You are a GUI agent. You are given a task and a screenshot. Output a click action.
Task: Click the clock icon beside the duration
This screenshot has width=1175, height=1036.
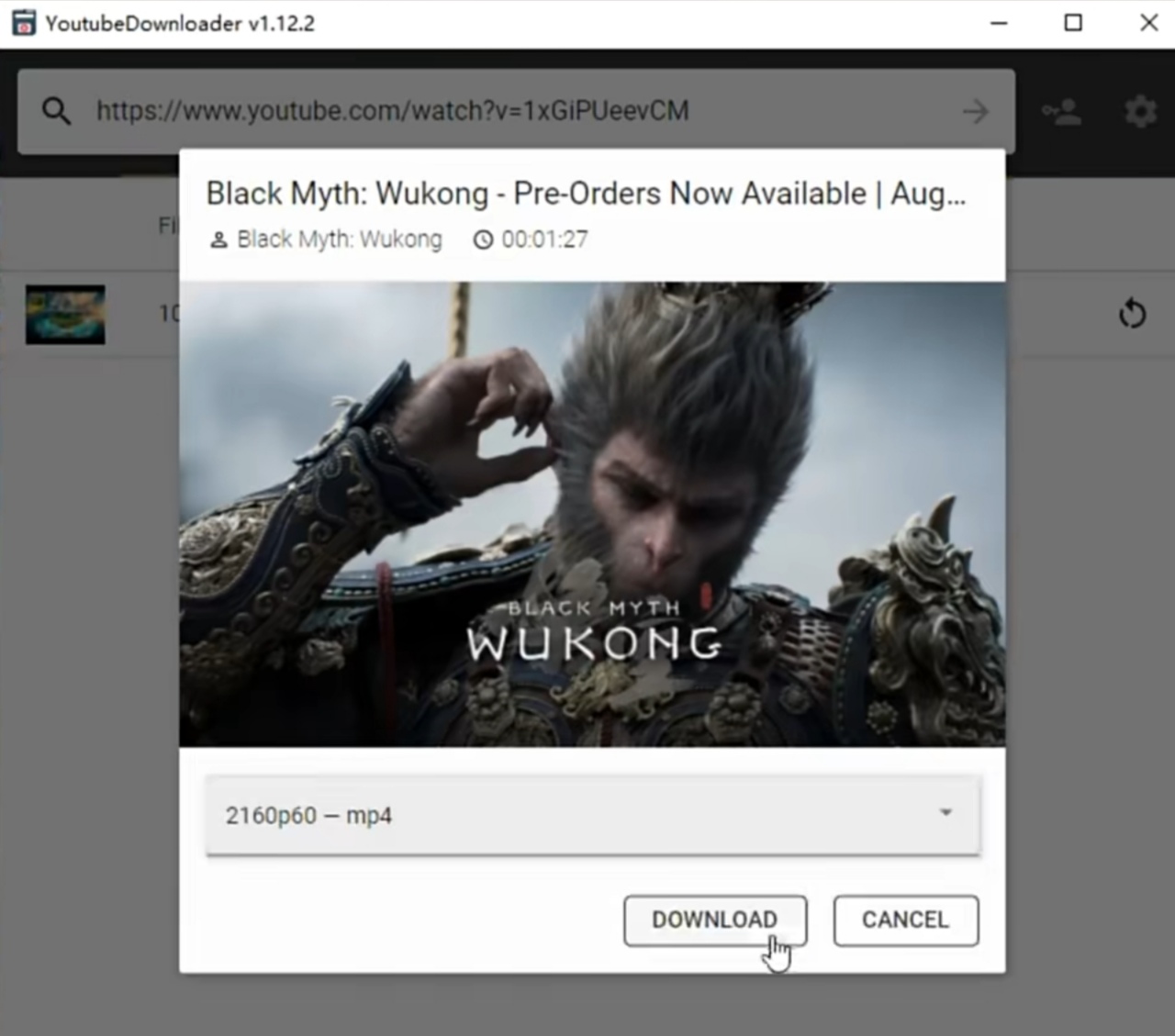pos(483,240)
